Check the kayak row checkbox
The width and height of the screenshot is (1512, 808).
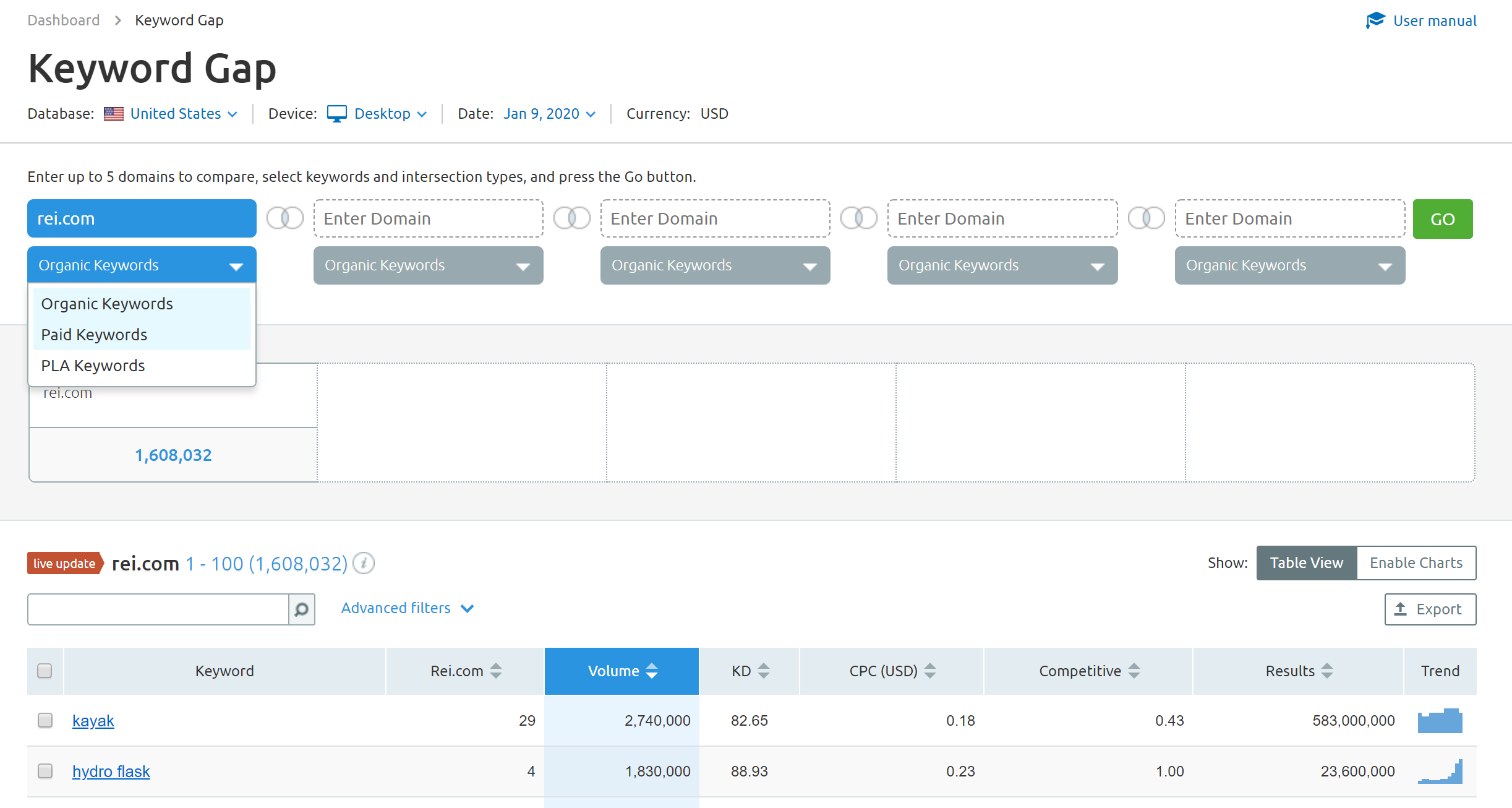tap(45, 720)
